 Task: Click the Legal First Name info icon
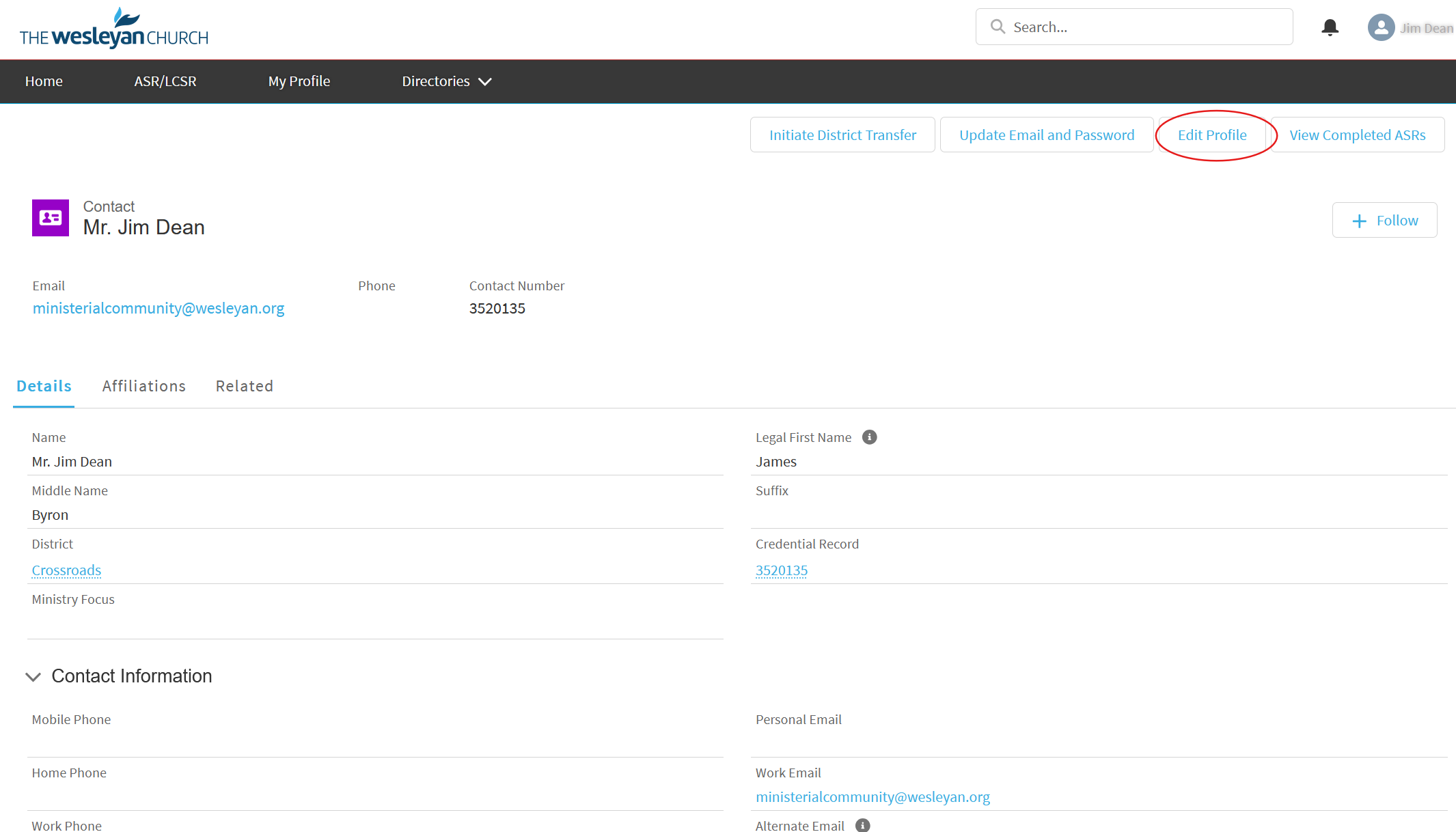click(x=869, y=437)
